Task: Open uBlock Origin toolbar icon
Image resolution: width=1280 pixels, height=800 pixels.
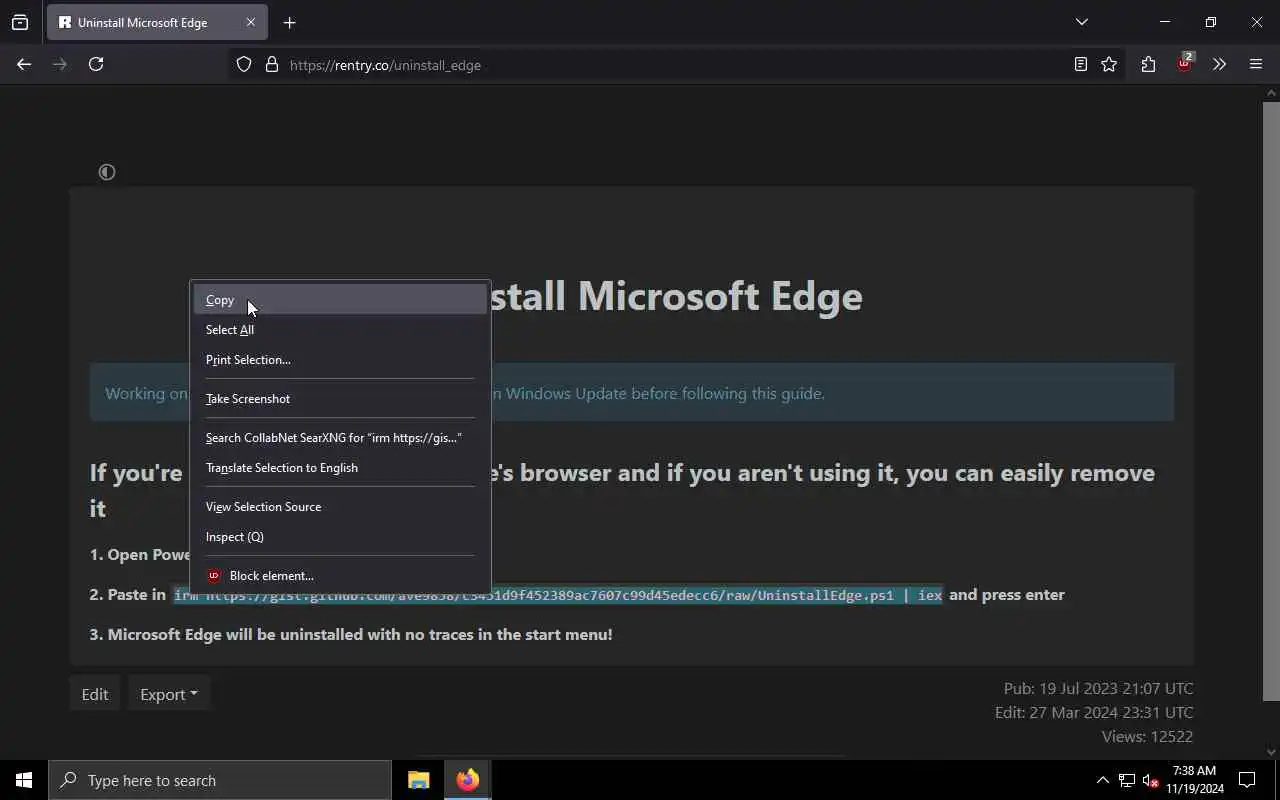Action: pos(1185,63)
